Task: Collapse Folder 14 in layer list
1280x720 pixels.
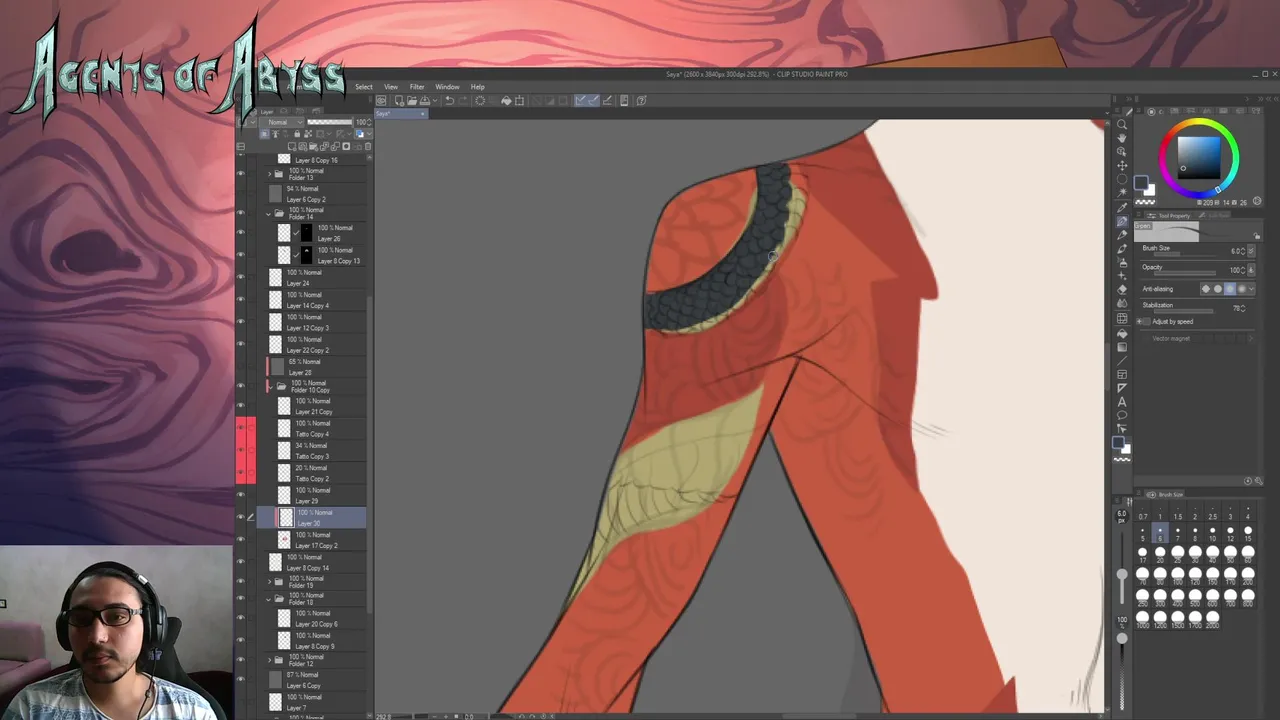Action: pos(268,213)
